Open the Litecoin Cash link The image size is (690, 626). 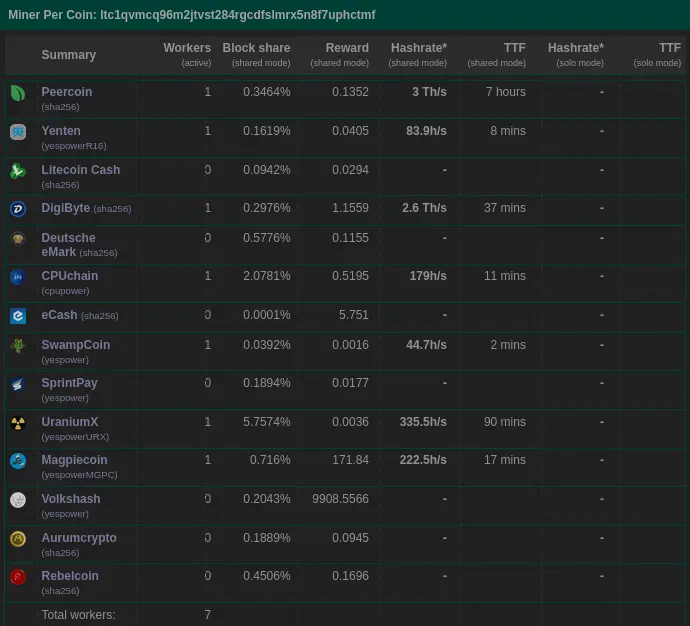[81, 170]
